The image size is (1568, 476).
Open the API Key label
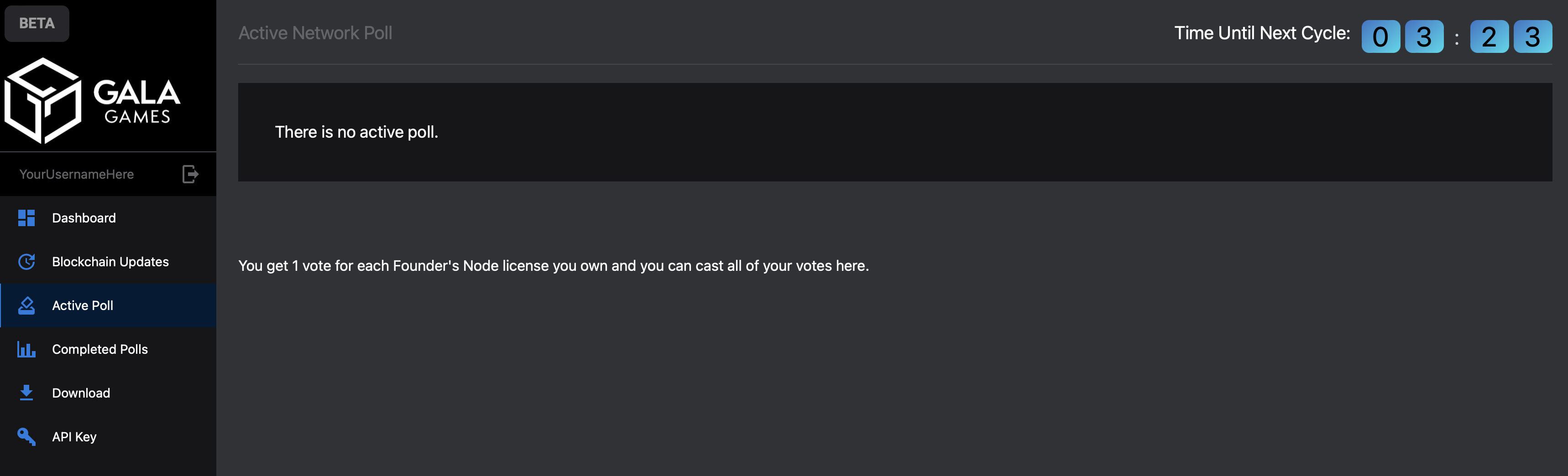(x=74, y=437)
